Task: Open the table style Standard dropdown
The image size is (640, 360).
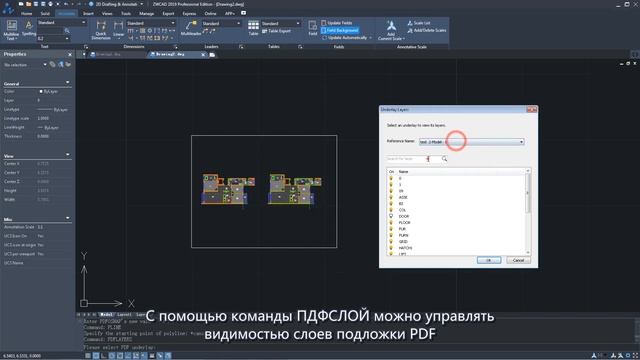Action: pos(281,23)
